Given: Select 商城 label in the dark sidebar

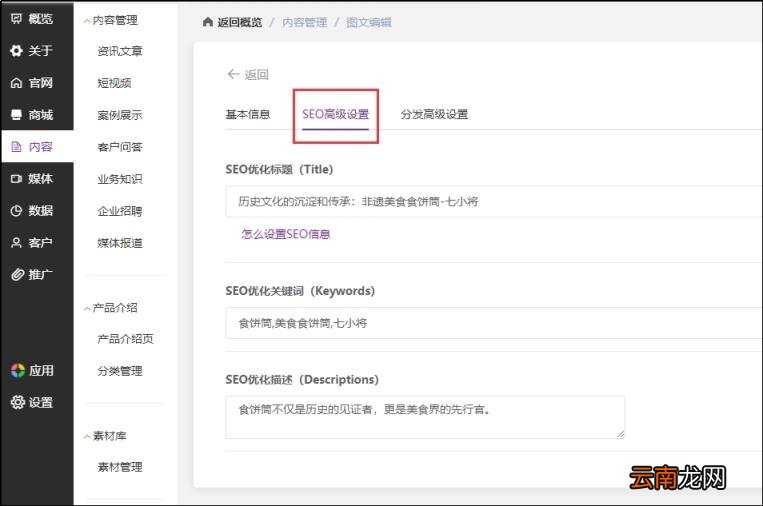Looking at the screenshot, I should 40,115.
